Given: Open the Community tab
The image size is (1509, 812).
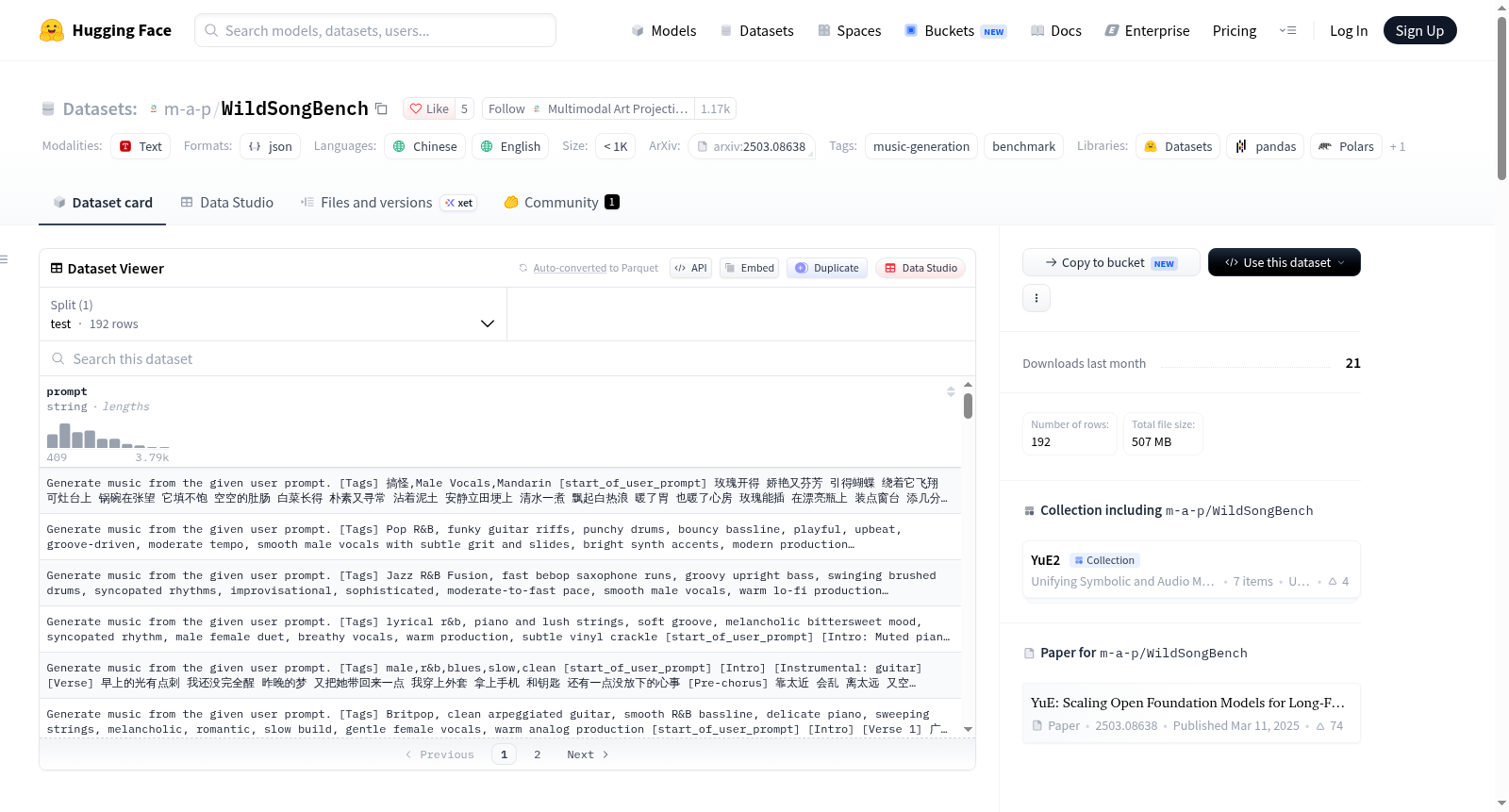Looking at the screenshot, I should point(562,202).
